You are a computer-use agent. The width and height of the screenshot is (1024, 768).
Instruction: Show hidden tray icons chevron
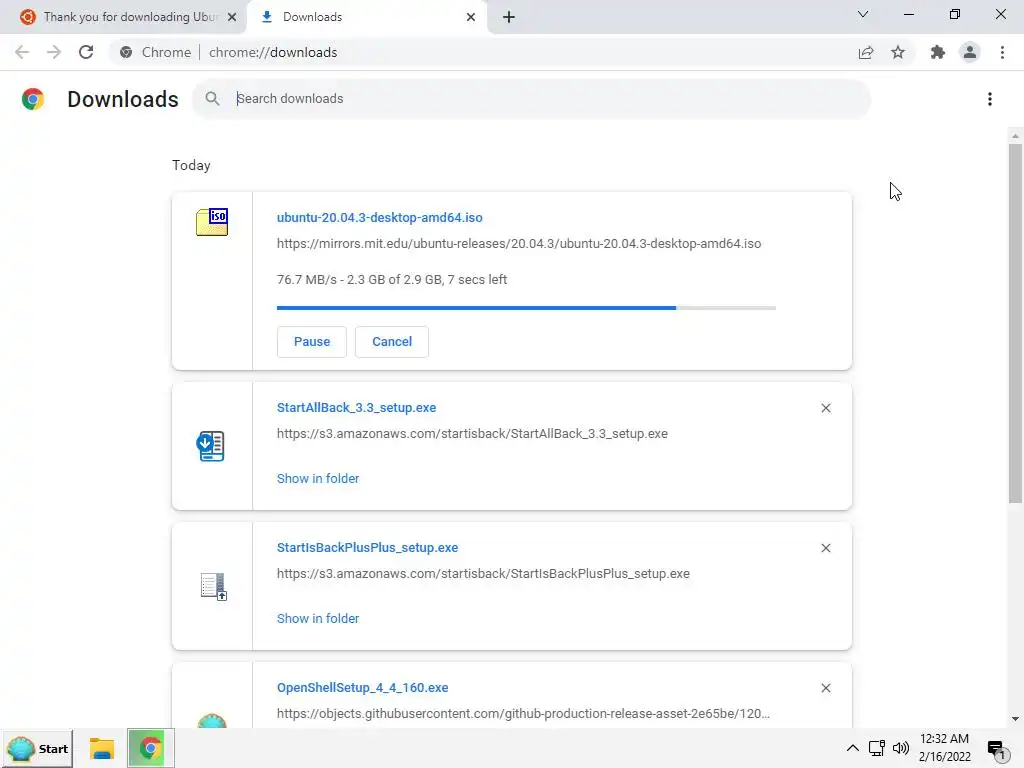tap(852, 748)
